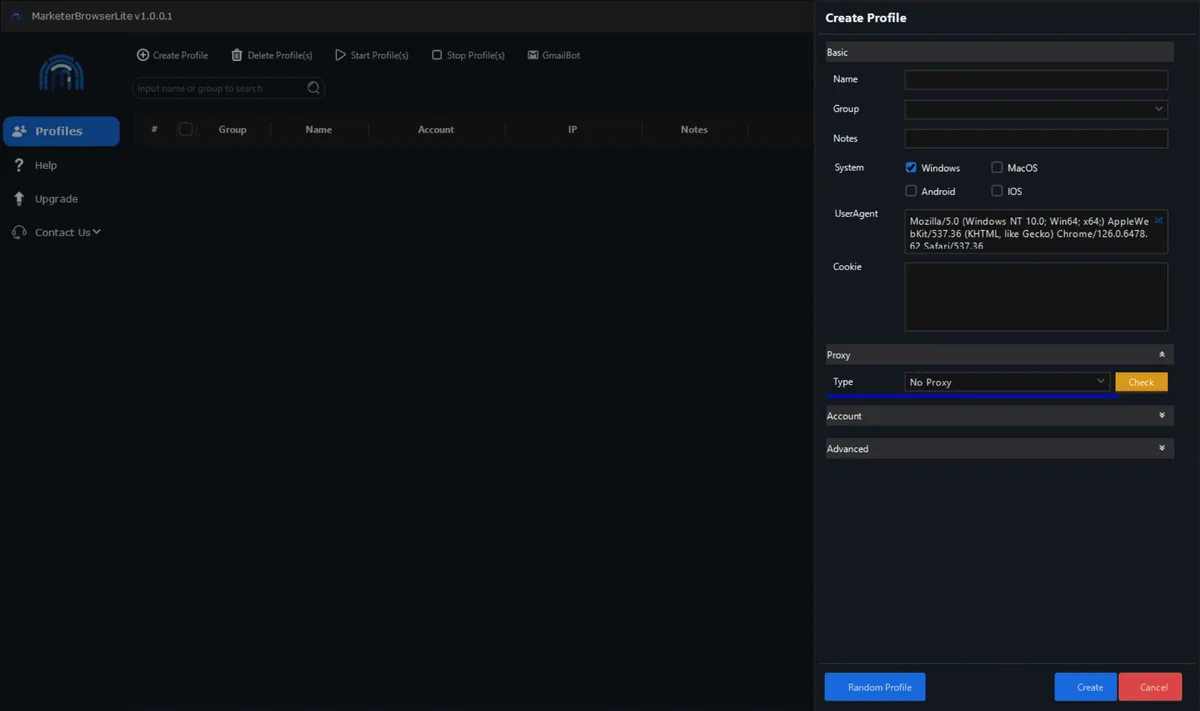Screen dimensions: 1200x711
Task: Enable the MacOS system checkbox
Action: coord(997,168)
